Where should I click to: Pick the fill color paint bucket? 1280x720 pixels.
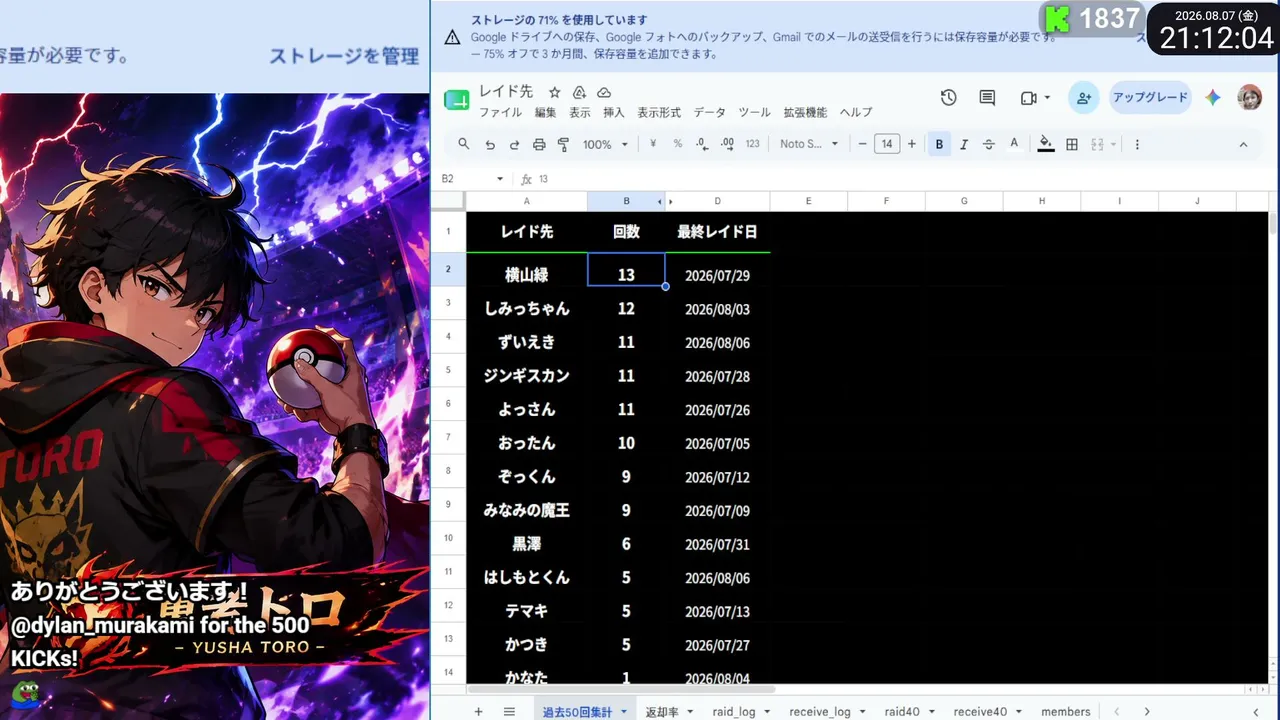(x=1045, y=144)
